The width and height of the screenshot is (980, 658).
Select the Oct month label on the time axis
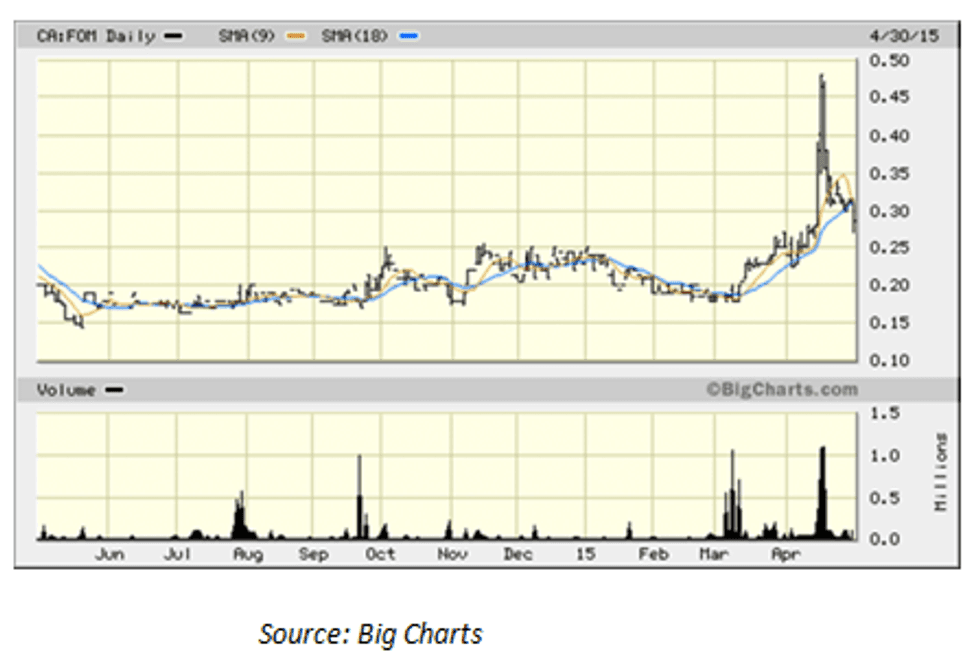click(x=380, y=553)
